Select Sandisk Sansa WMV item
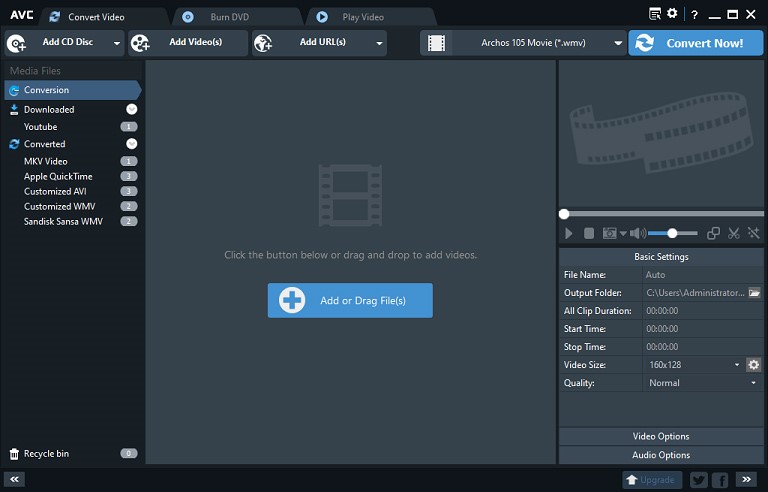This screenshot has height=492, width=768. point(63,221)
